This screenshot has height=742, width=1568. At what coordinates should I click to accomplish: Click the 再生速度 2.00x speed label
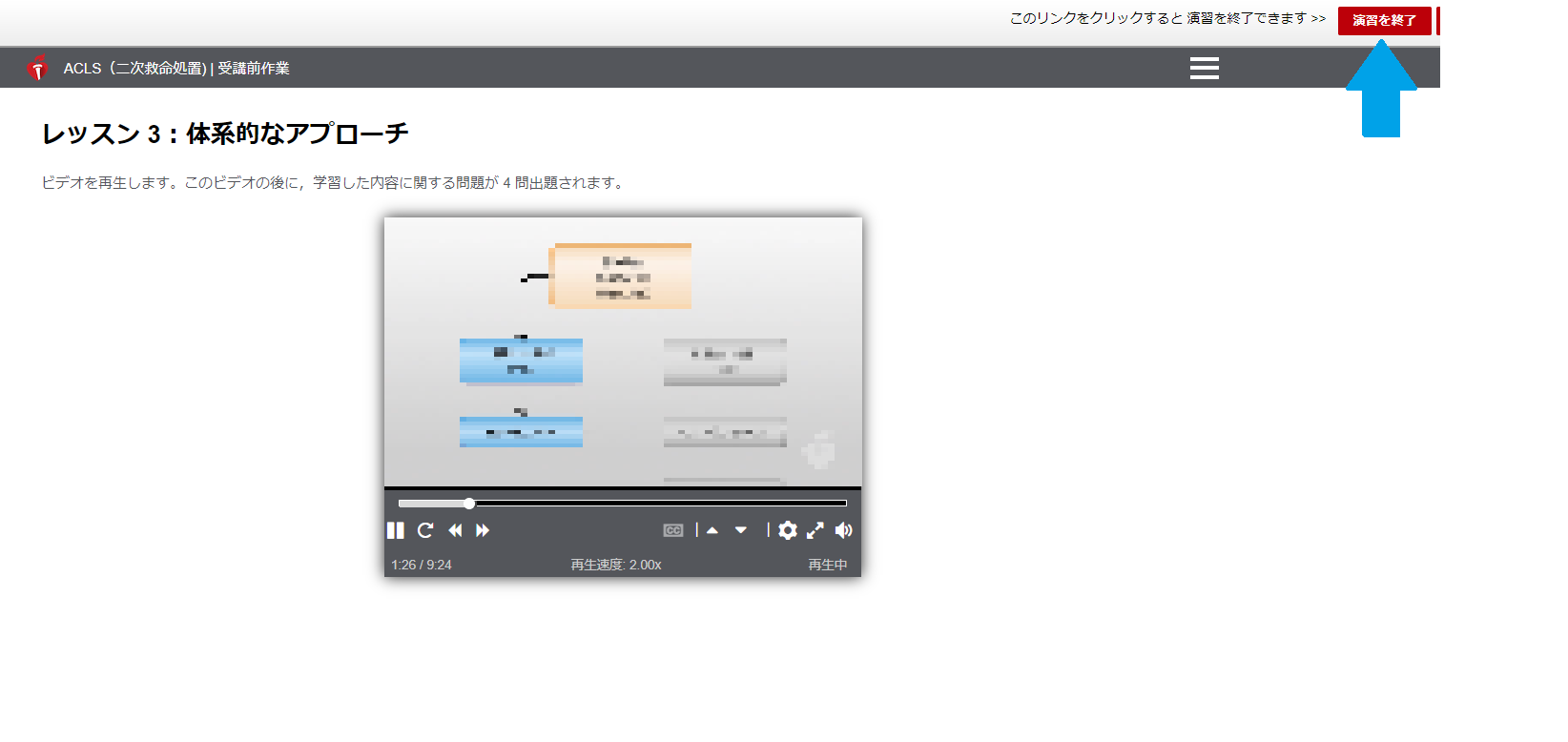616,565
